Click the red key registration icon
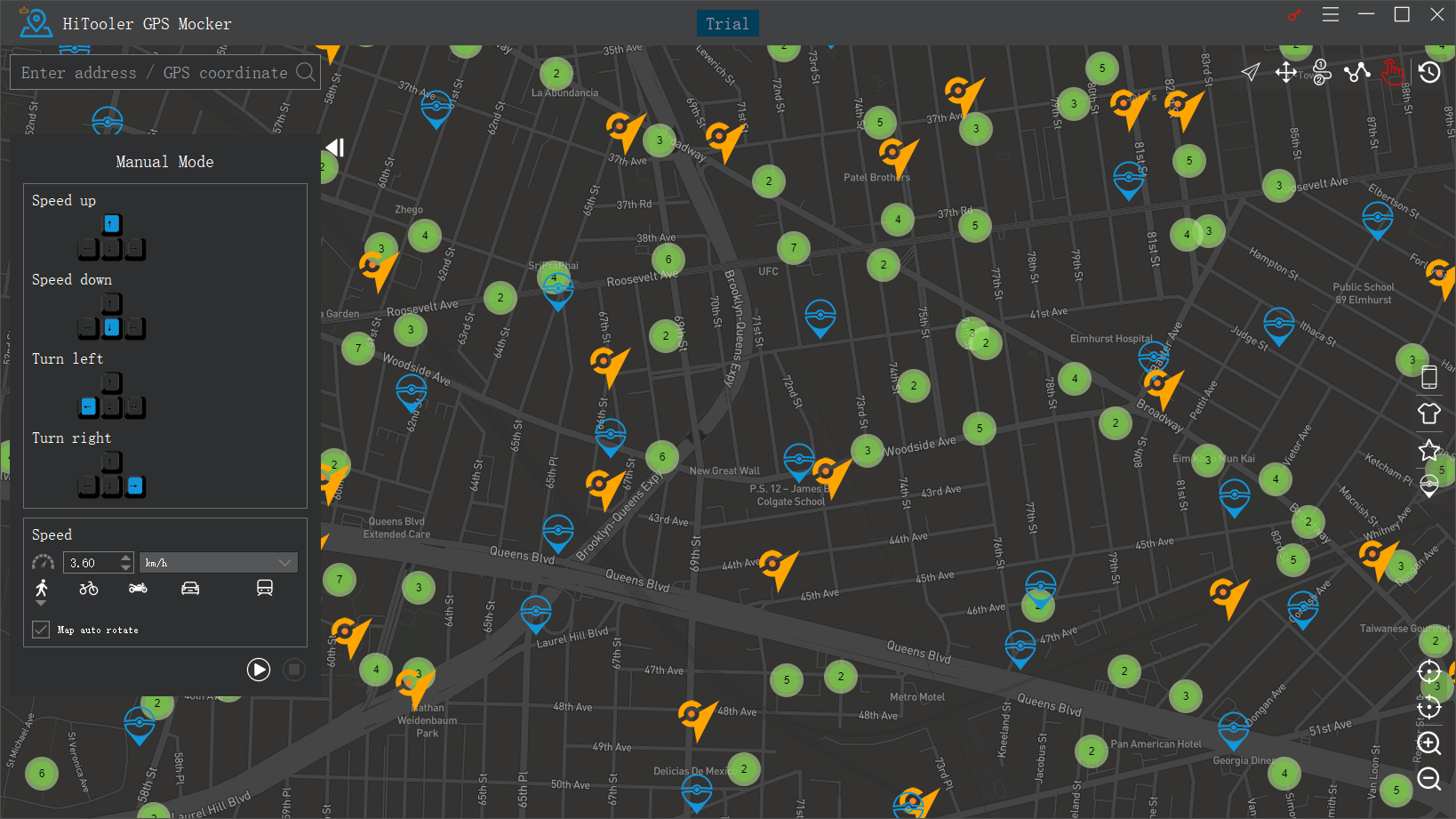The height and width of the screenshot is (819, 1456). [x=1294, y=15]
